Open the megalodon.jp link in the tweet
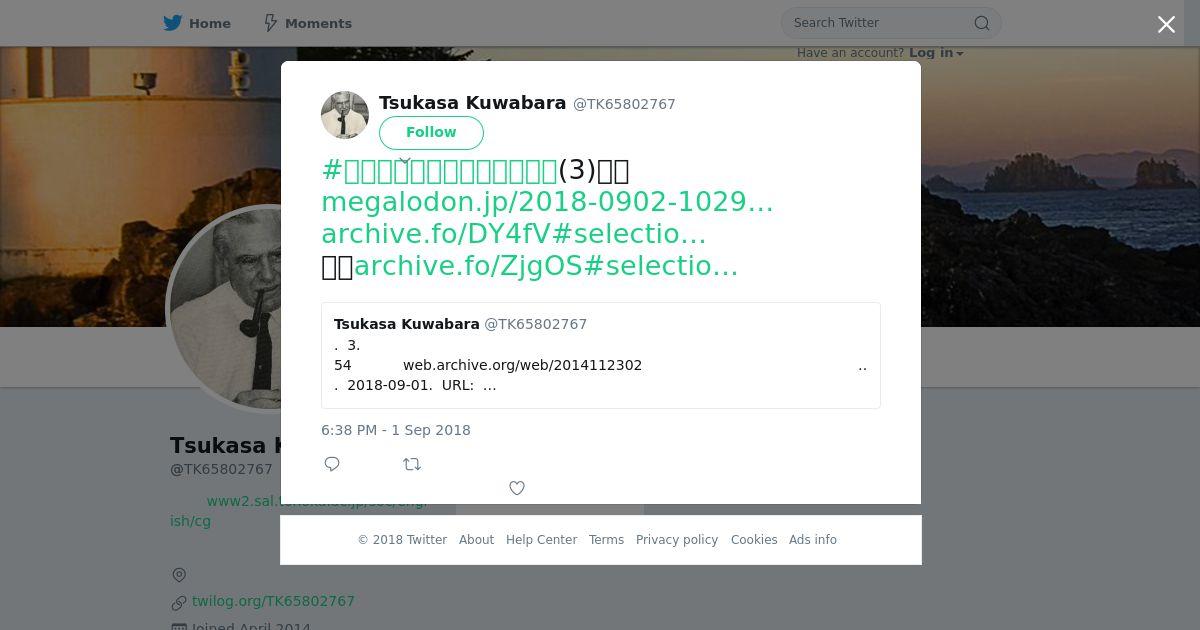 click(547, 202)
